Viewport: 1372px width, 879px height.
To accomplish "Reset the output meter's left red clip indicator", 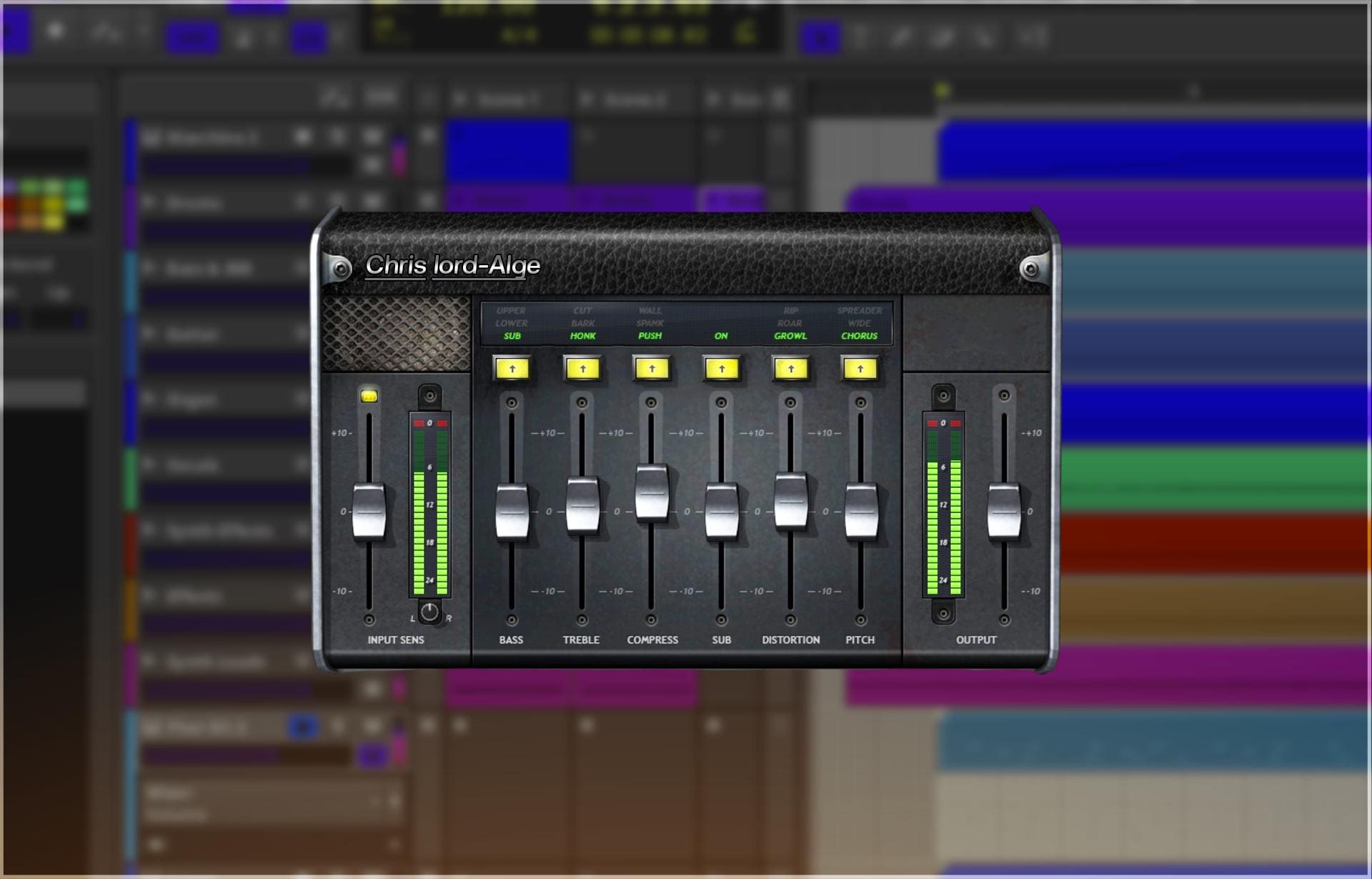I will coord(932,424).
